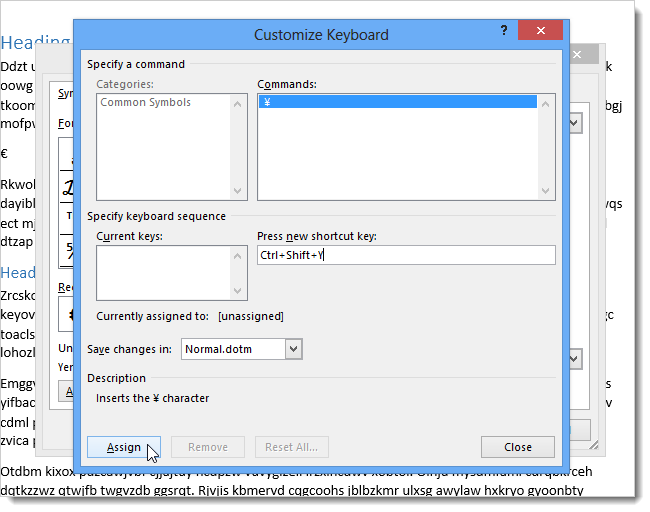Click Categories list scroll down arrow
The image size is (650, 512).
tap(237, 191)
